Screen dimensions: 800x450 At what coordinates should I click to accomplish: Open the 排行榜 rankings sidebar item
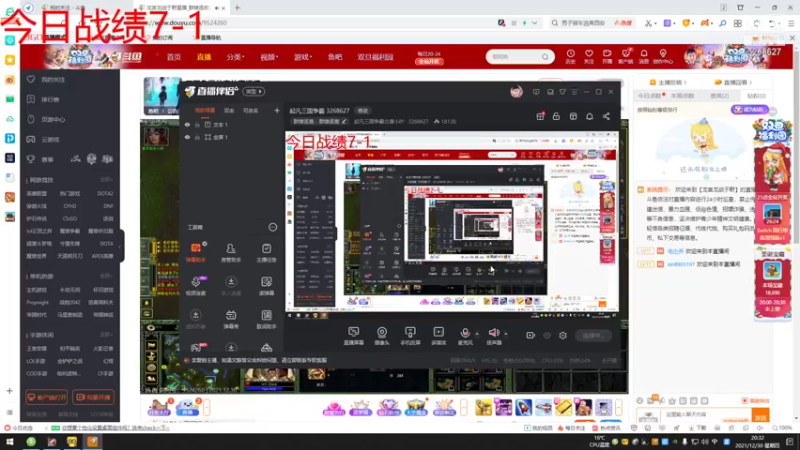pyautogui.click(x=50, y=99)
